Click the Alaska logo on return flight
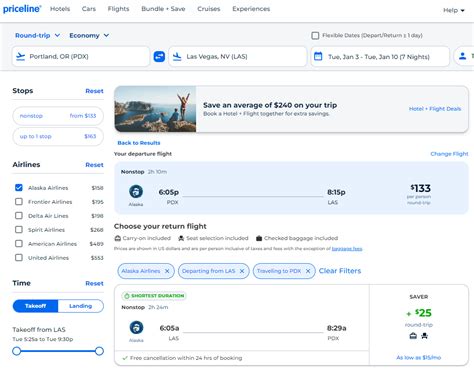Viewport: 474px width, 369px height. pyautogui.click(x=136, y=327)
